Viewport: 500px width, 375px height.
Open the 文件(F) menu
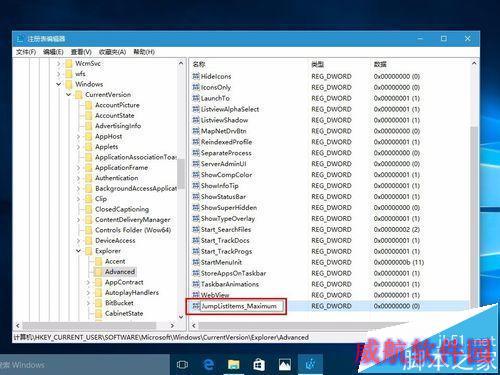click(26, 52)
